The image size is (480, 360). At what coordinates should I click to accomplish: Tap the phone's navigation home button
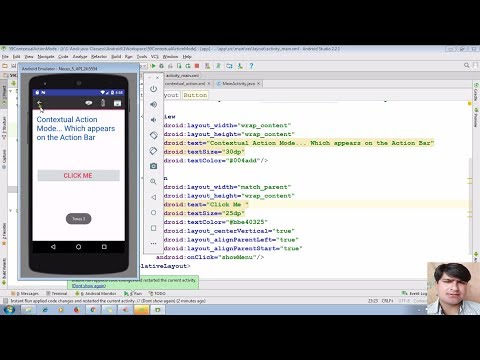[x=78, y=247]
